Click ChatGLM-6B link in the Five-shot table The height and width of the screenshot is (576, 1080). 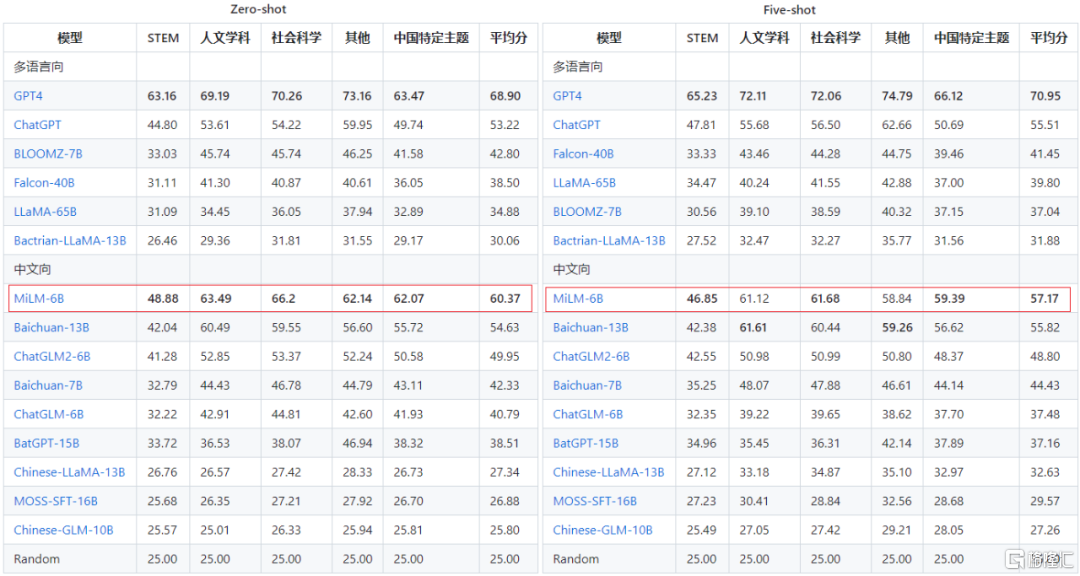pos(588,414)
